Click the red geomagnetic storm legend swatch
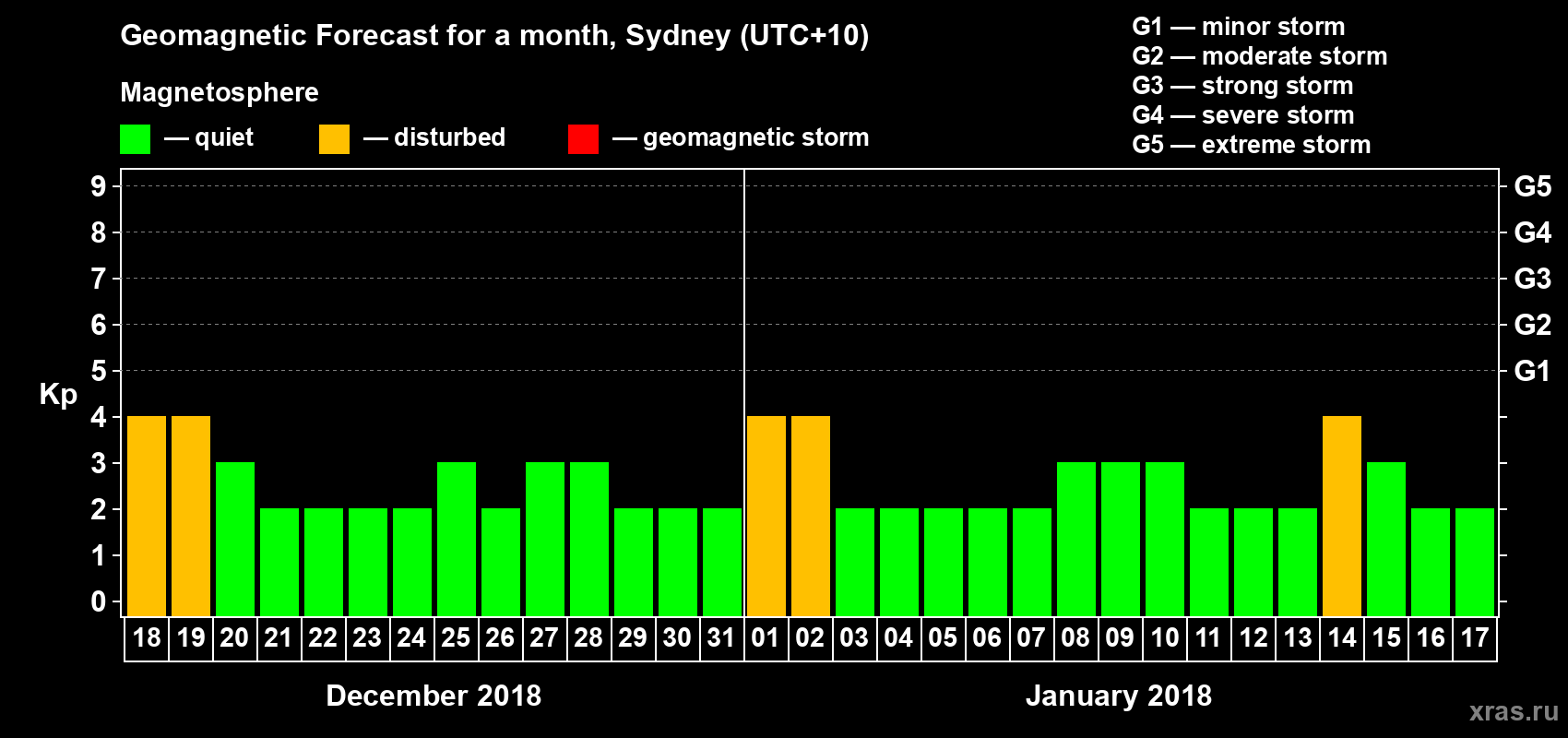The width and height of the screenshot is (1568, 738). point(583,139)
